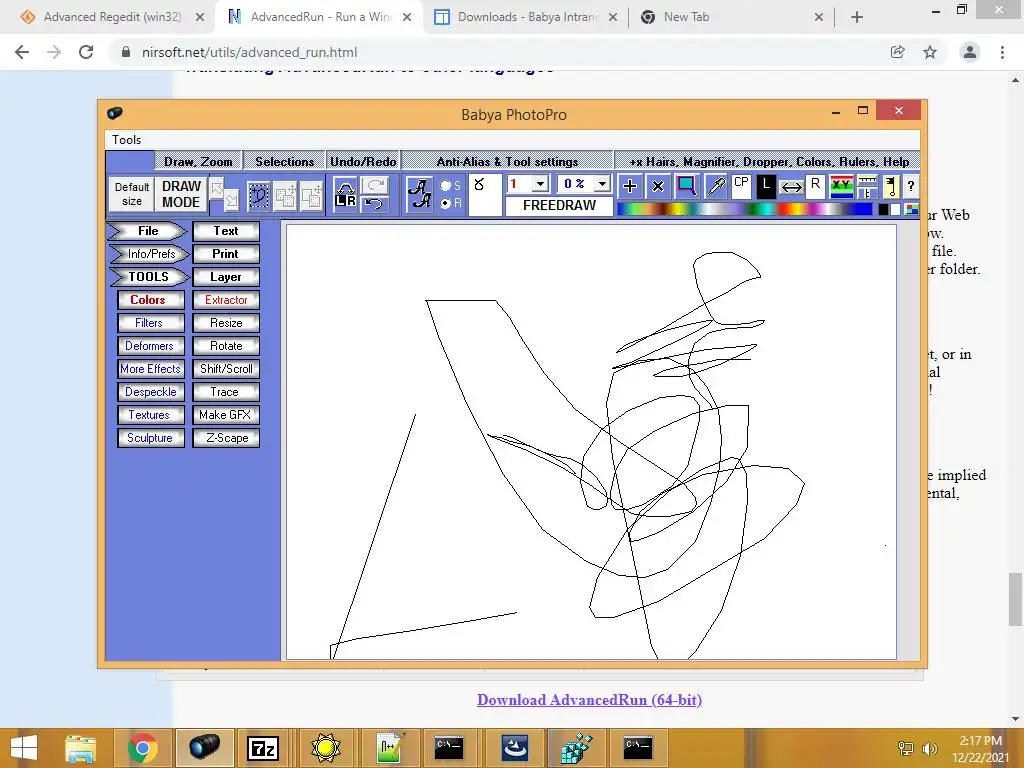Viewport: 1024px width, 768px height.
Task: Toggle the XY coordinates icon
Action: (x=841, y=187)
